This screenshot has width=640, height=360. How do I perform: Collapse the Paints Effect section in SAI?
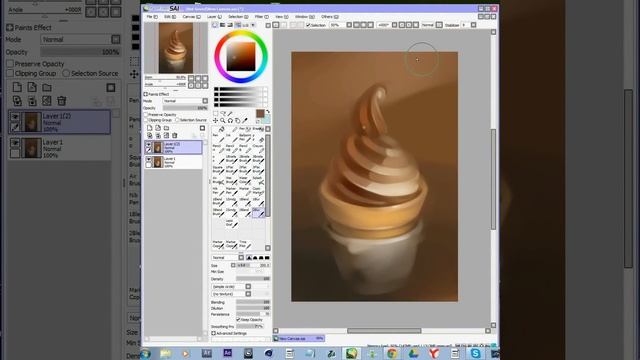pos(145,94)
